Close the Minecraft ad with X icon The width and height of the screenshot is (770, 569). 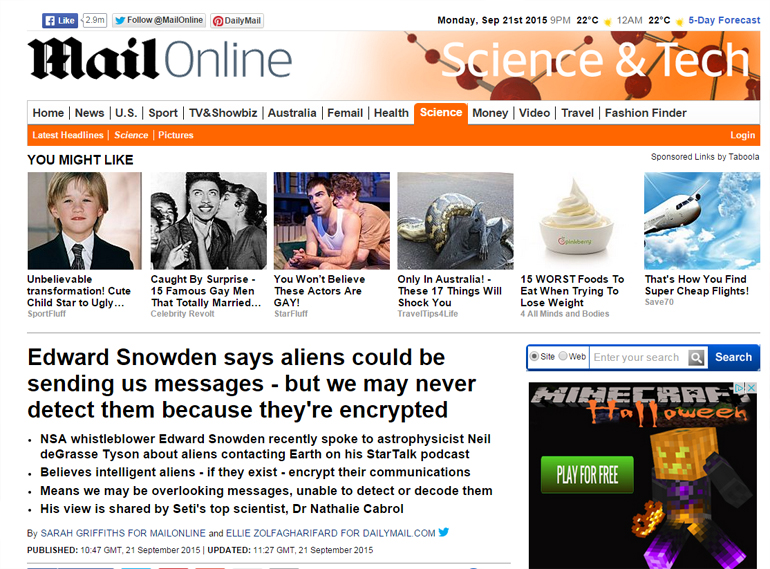pyautogui.click(x=751, y=387)
